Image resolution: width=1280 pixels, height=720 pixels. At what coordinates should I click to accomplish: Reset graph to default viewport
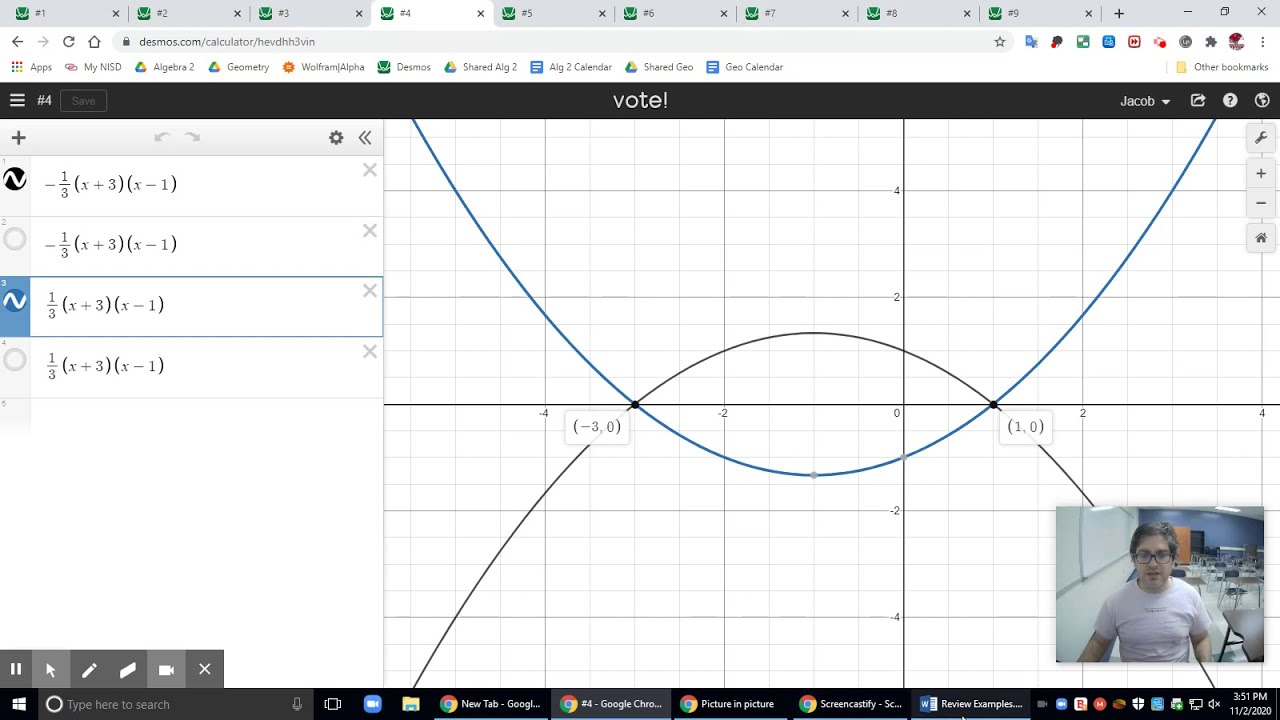(1261, 238)
